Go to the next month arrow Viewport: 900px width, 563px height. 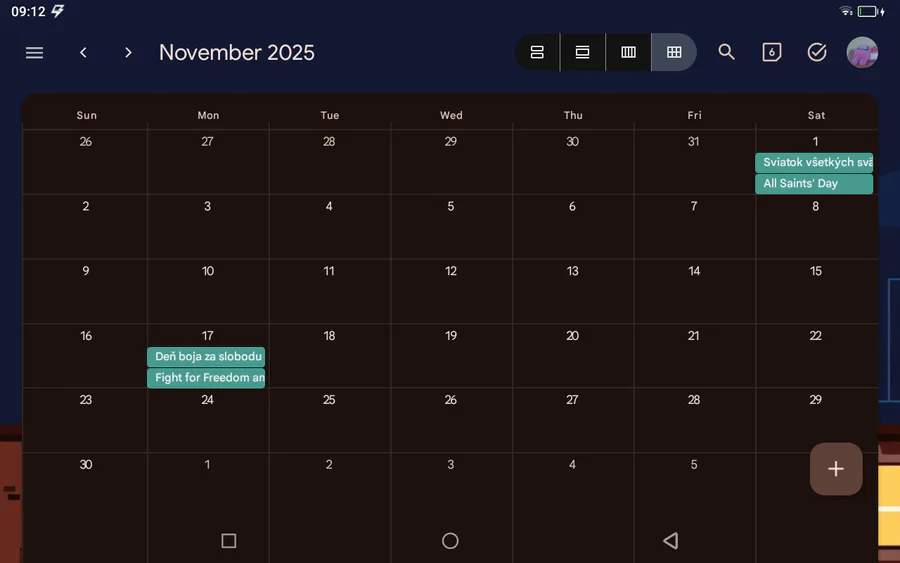coord(128,53)
